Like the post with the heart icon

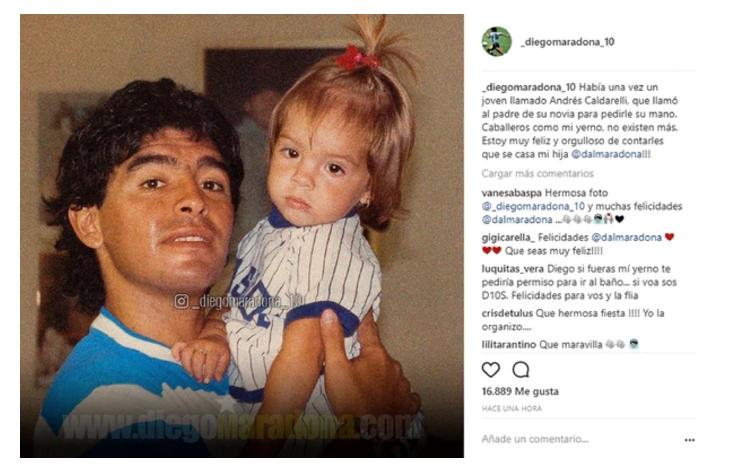[x=491, y=370]
